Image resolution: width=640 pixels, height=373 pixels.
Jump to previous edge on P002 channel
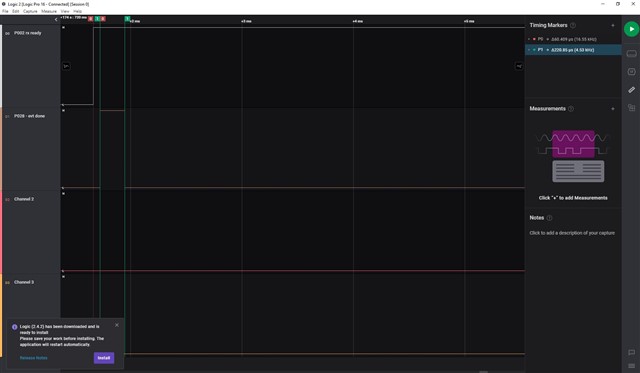pyautogui.click(x=66, y=66)
